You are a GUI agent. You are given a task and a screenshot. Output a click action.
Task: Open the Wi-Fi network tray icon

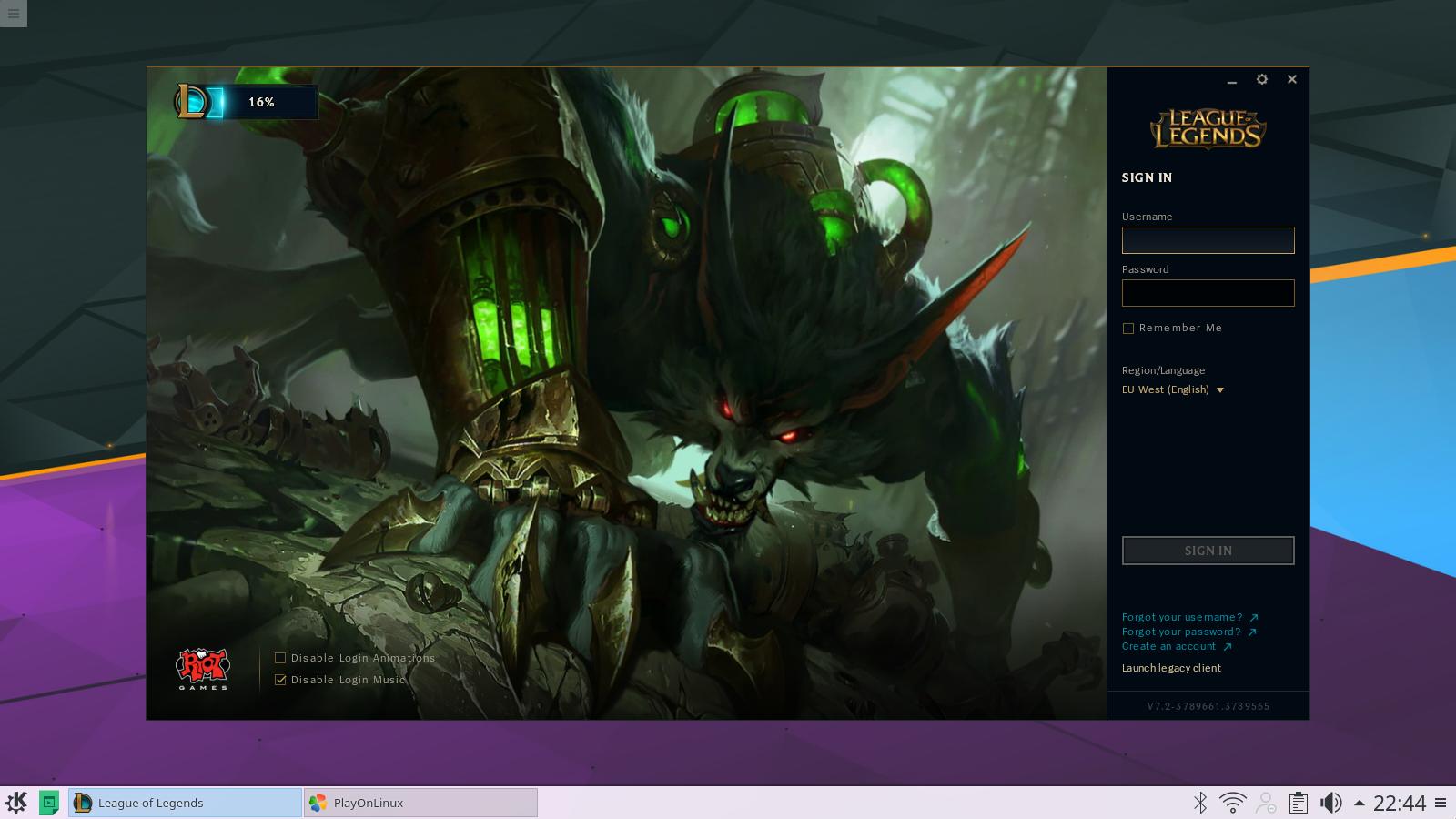click(x=1233, y=803)
